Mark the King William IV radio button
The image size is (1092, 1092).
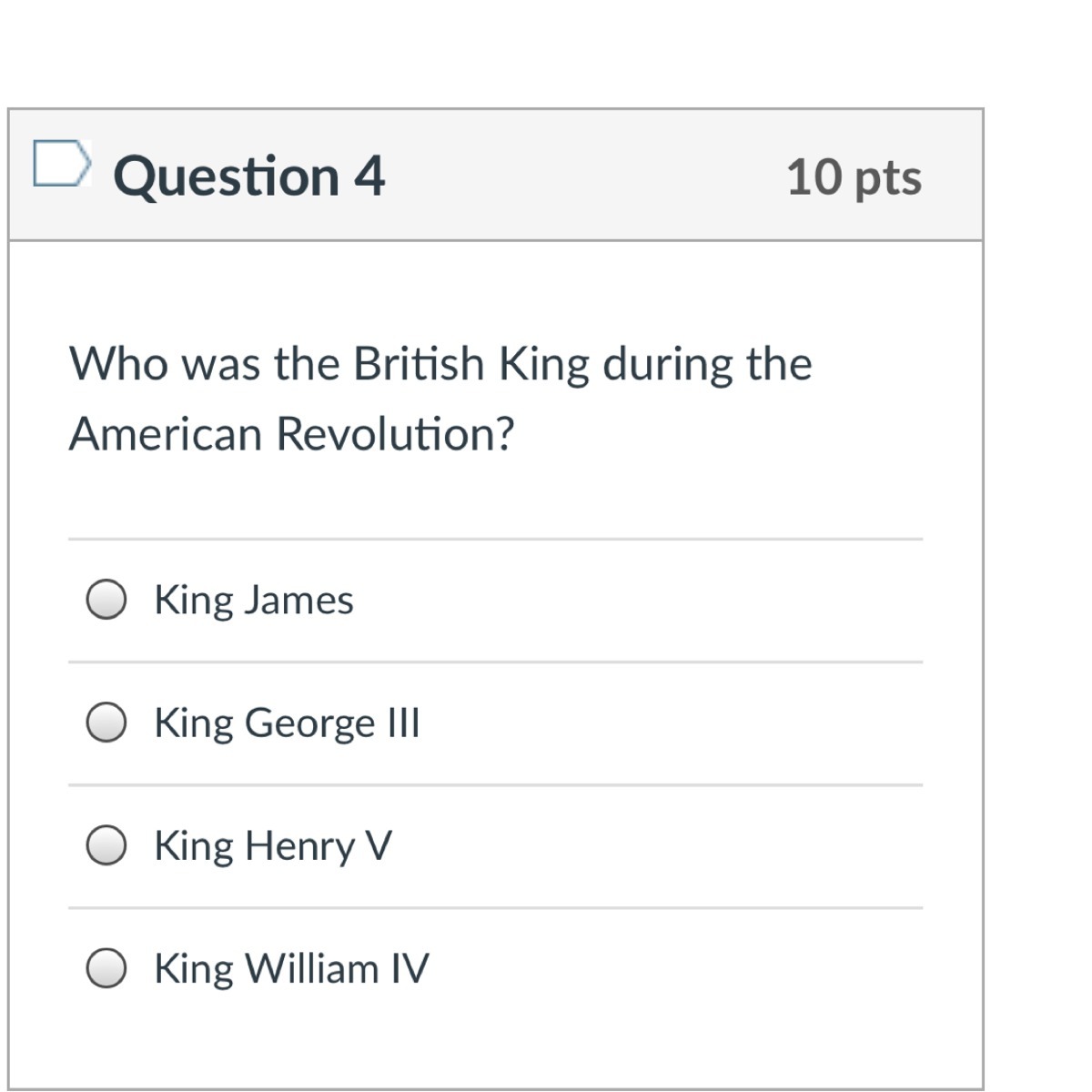(106, 968)
